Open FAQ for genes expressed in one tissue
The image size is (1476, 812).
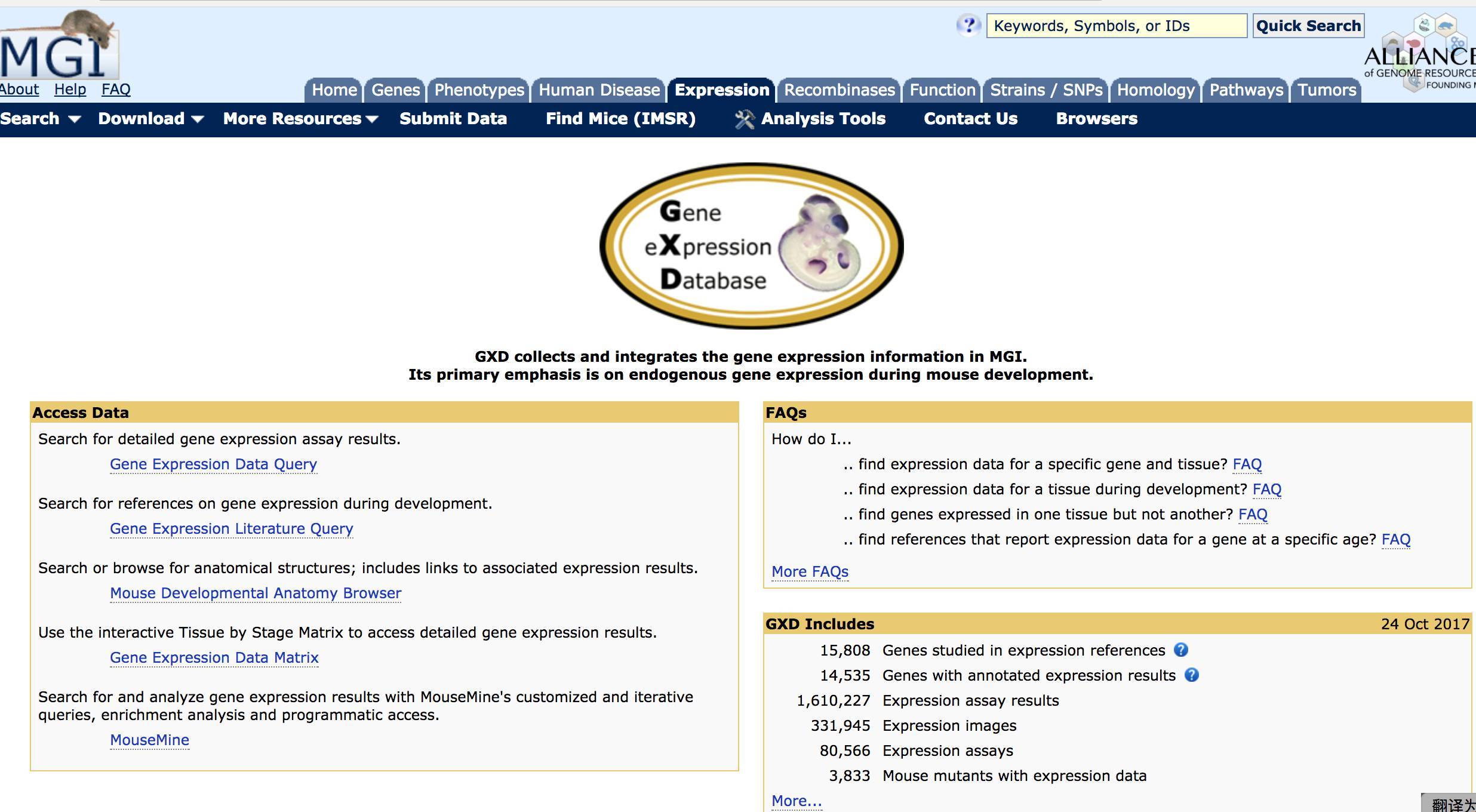pos(1253,515)
